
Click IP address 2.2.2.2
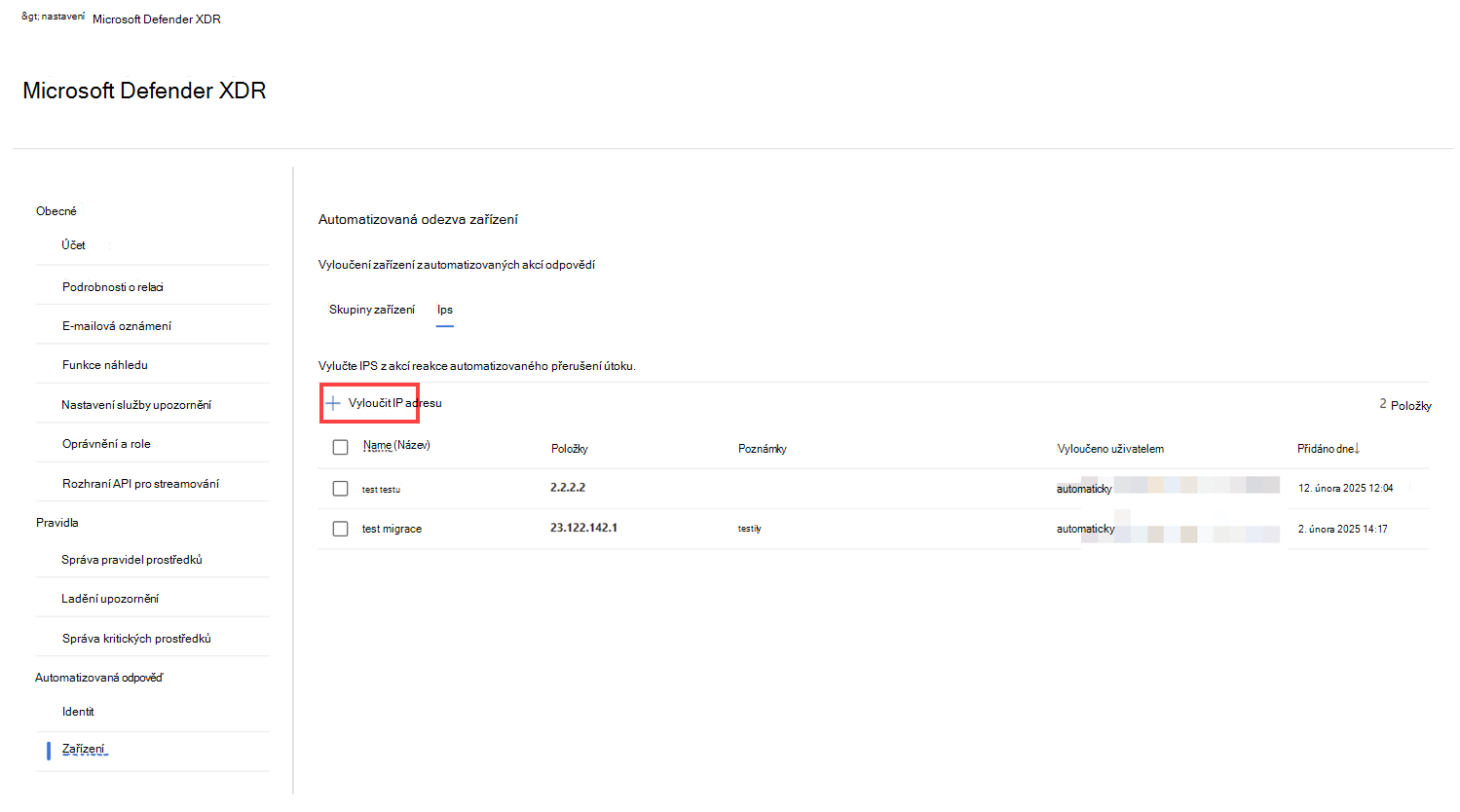click(568, 488)
